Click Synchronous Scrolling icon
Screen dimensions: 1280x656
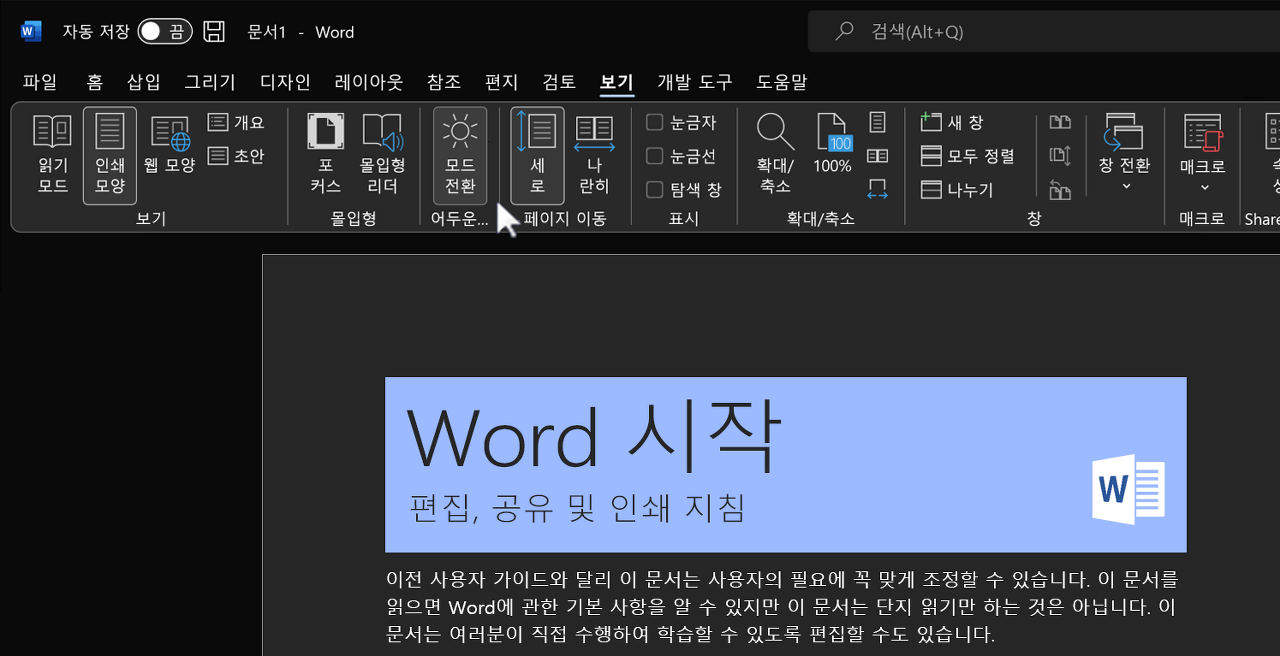click(x=1060, y=156)
